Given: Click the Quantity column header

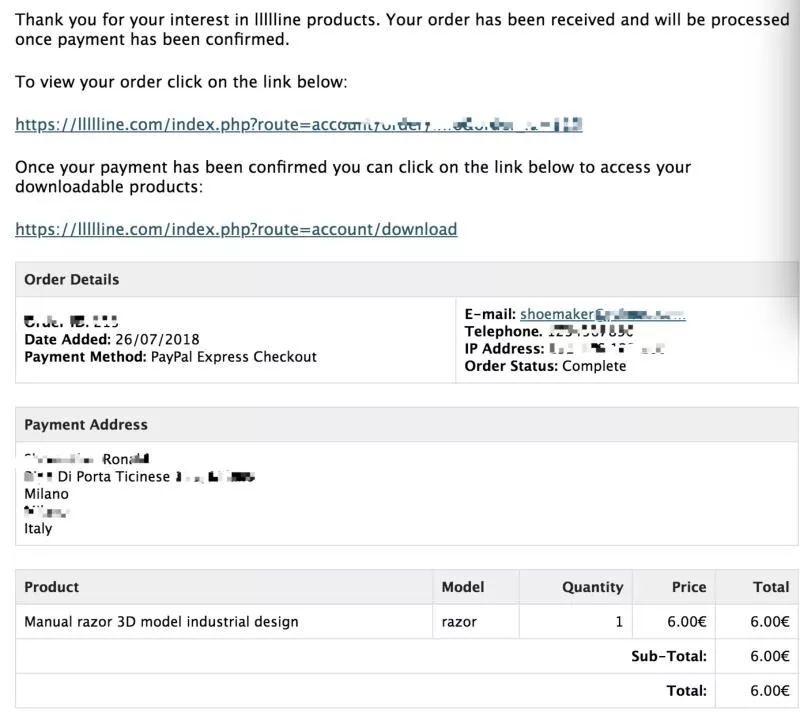Looking at the screenshot, I should click(x=592, y=587).
